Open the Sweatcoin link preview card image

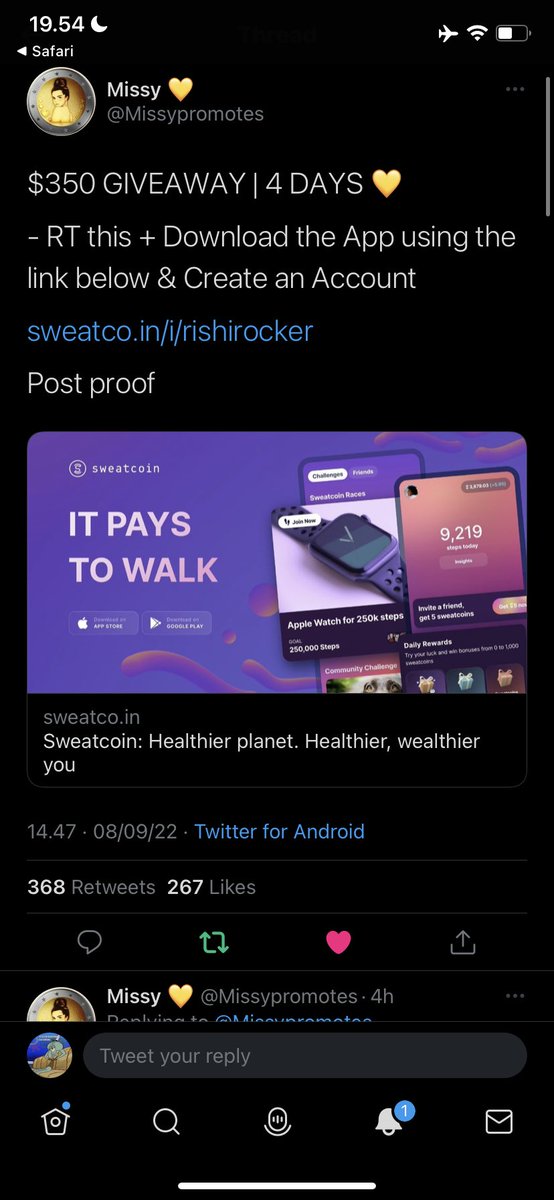pyautogui.click(x=277, y=562)
